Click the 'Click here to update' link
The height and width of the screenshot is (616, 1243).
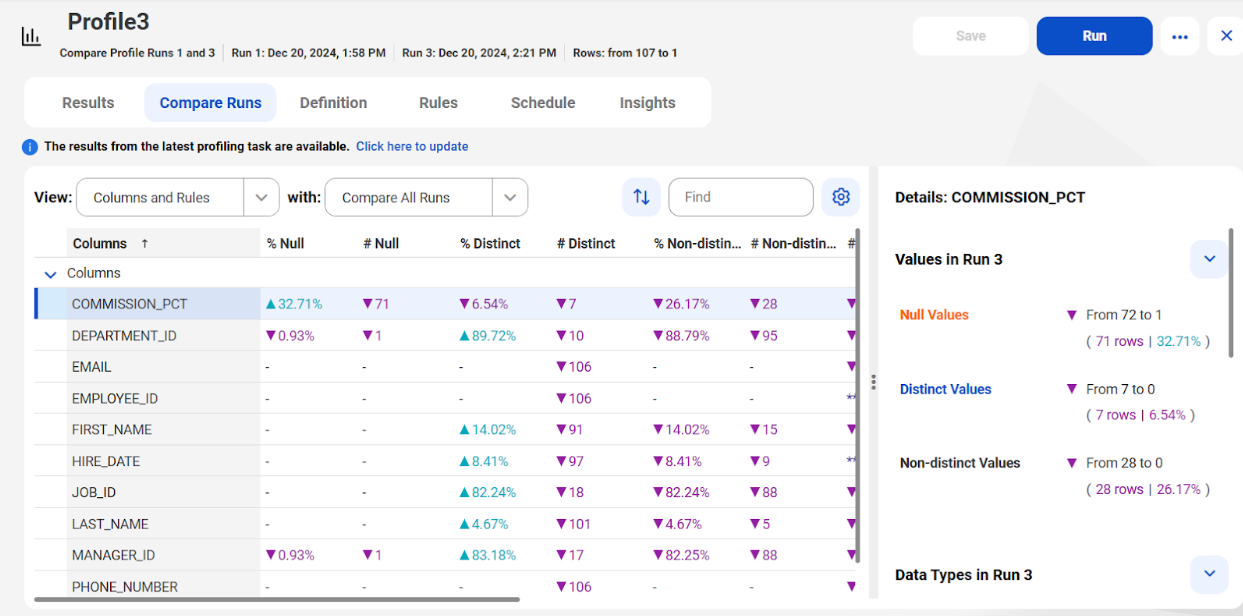pyautogui.click(x=412, y=146)
